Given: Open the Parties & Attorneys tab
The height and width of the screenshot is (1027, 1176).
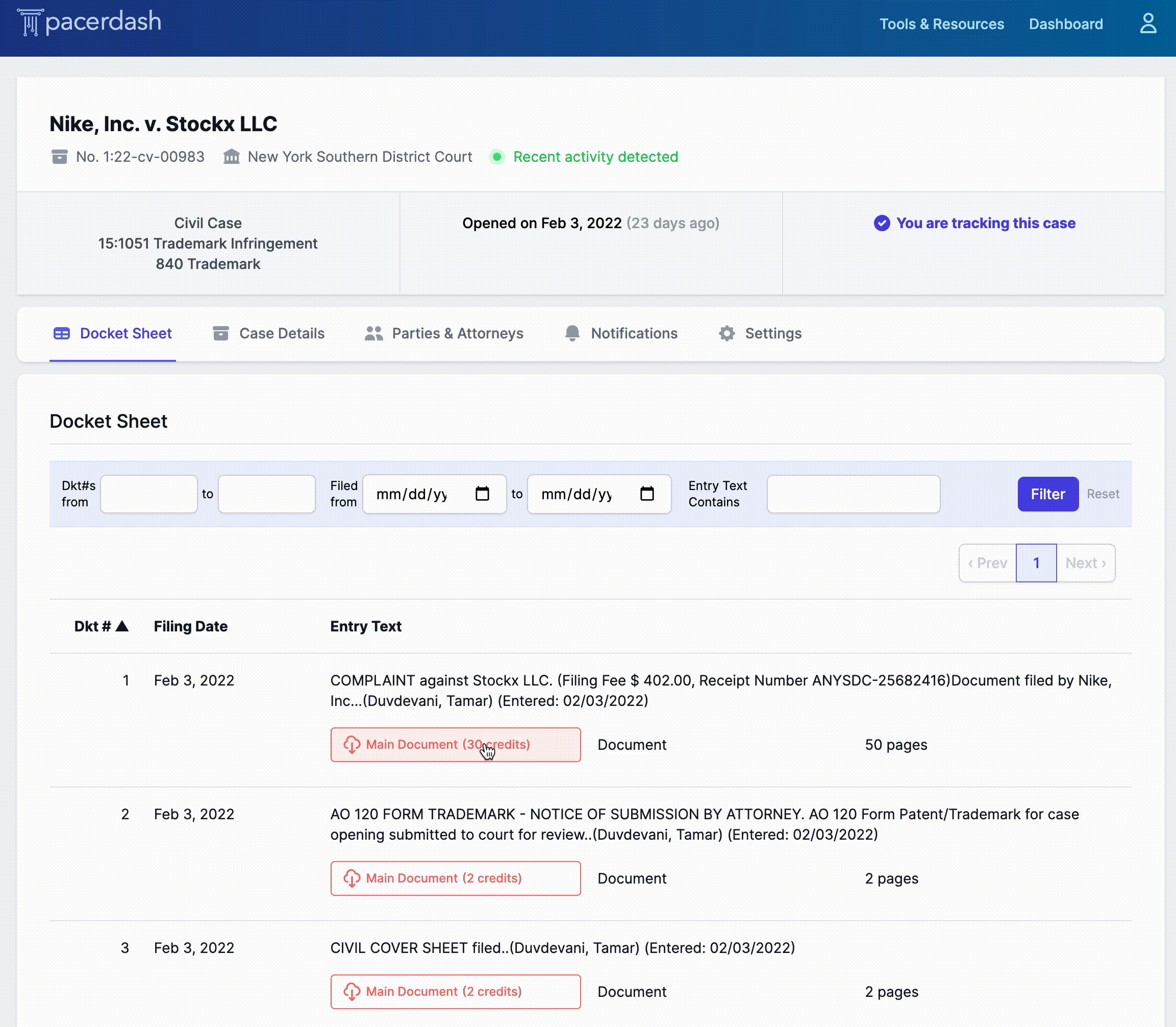Looking at the screenshot, I should (x=444, y=333).
